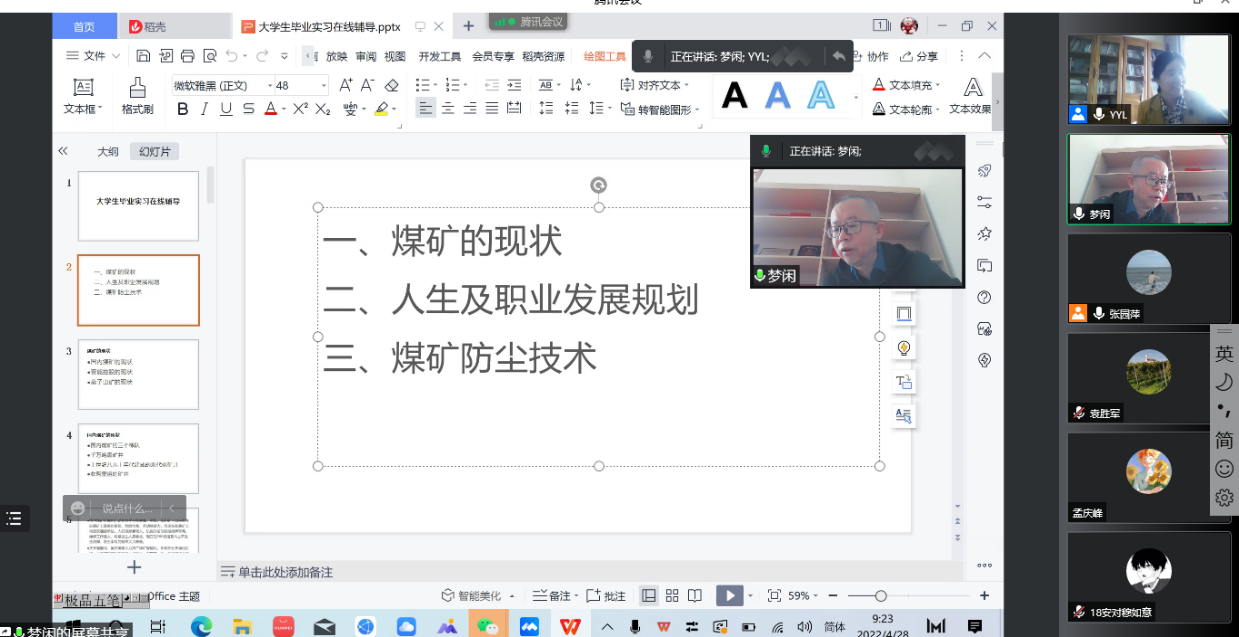Undo the last action
This screenshot has height=637, width=1239.
click(x=232, y=56)
